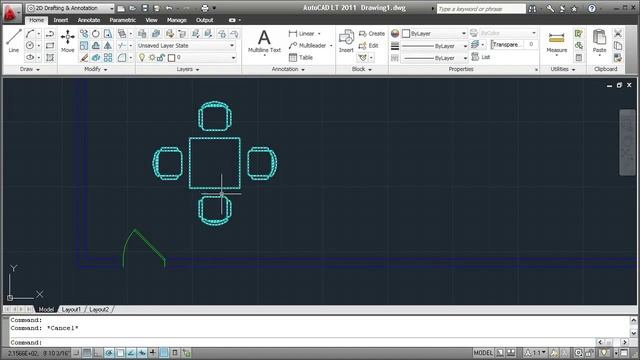This screenshot has width=640, height=360.
Task: Select the Arc draw tool
Action: tap(30, 33)
